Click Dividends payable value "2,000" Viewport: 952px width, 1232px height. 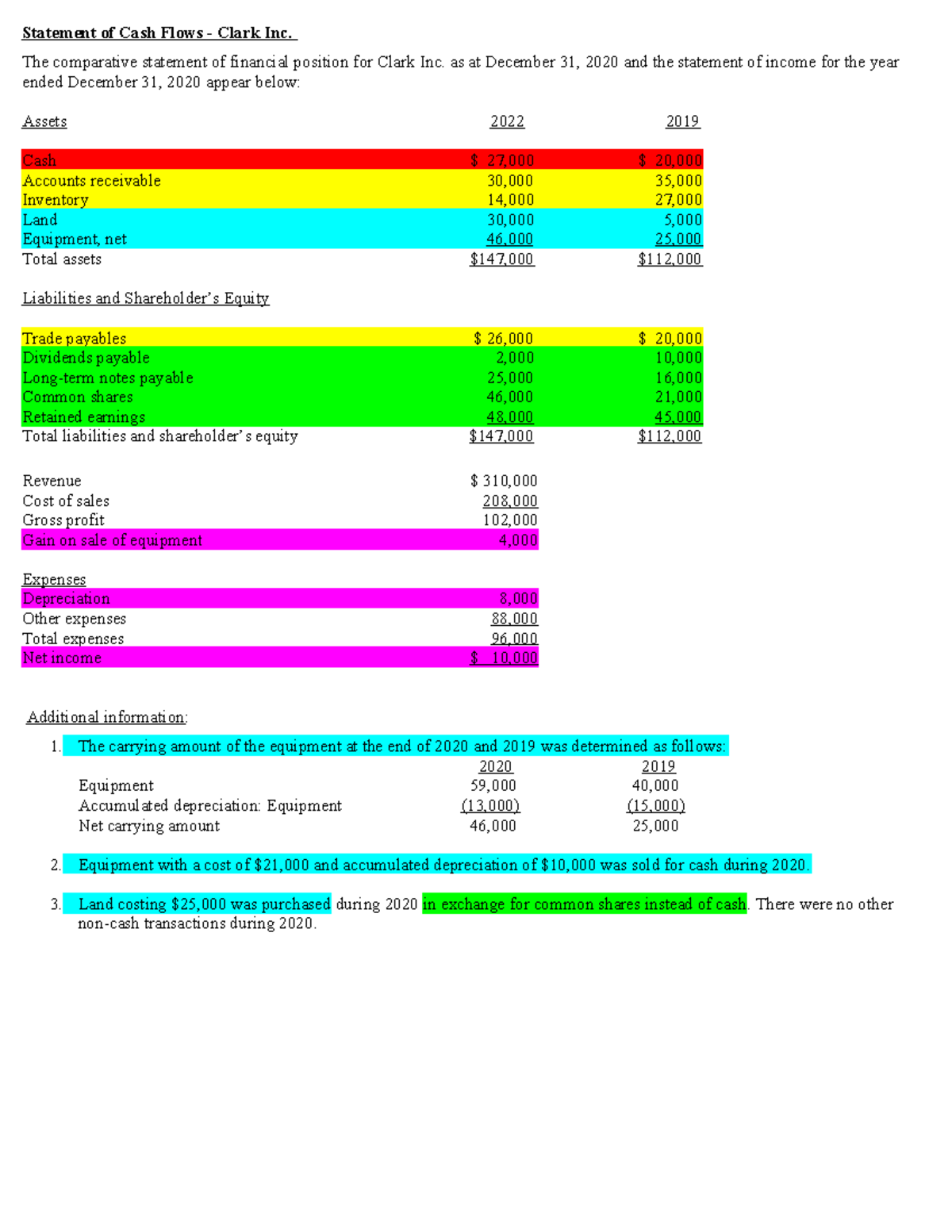click(x=515, y=358)
